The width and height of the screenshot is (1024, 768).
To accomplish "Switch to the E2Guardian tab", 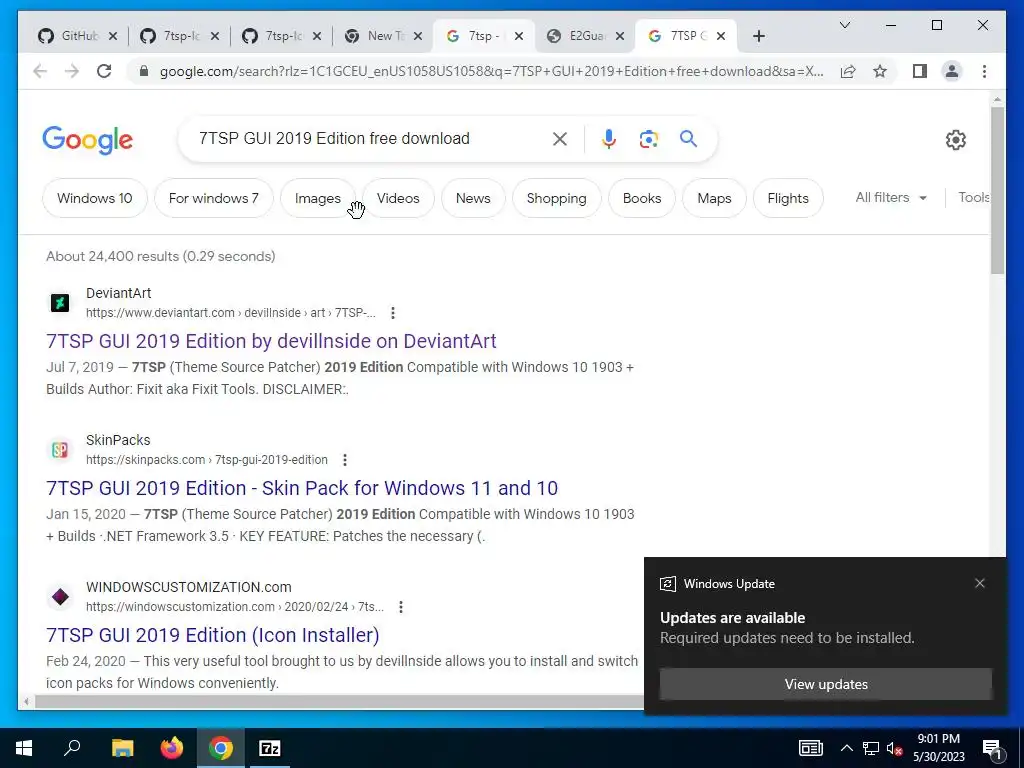I will 586,36.
